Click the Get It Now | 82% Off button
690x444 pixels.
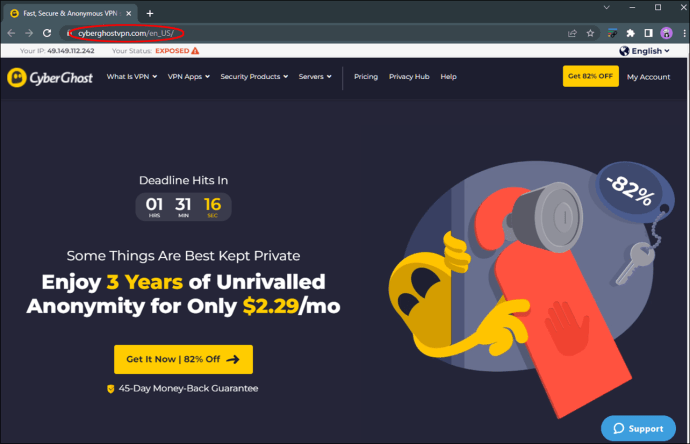[x=184, y=359]
